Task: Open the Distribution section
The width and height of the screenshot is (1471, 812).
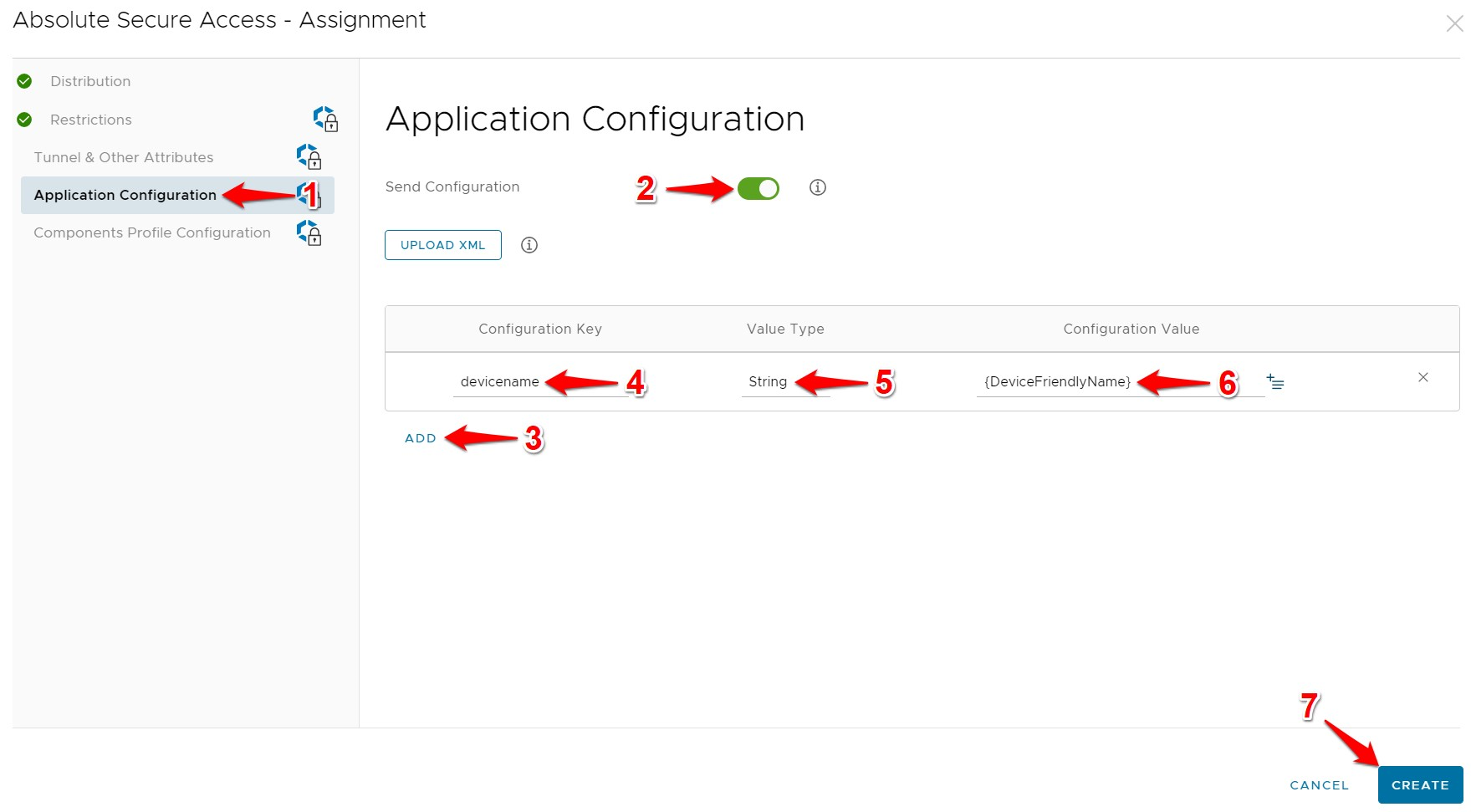Action: click(x=90, y=81)
